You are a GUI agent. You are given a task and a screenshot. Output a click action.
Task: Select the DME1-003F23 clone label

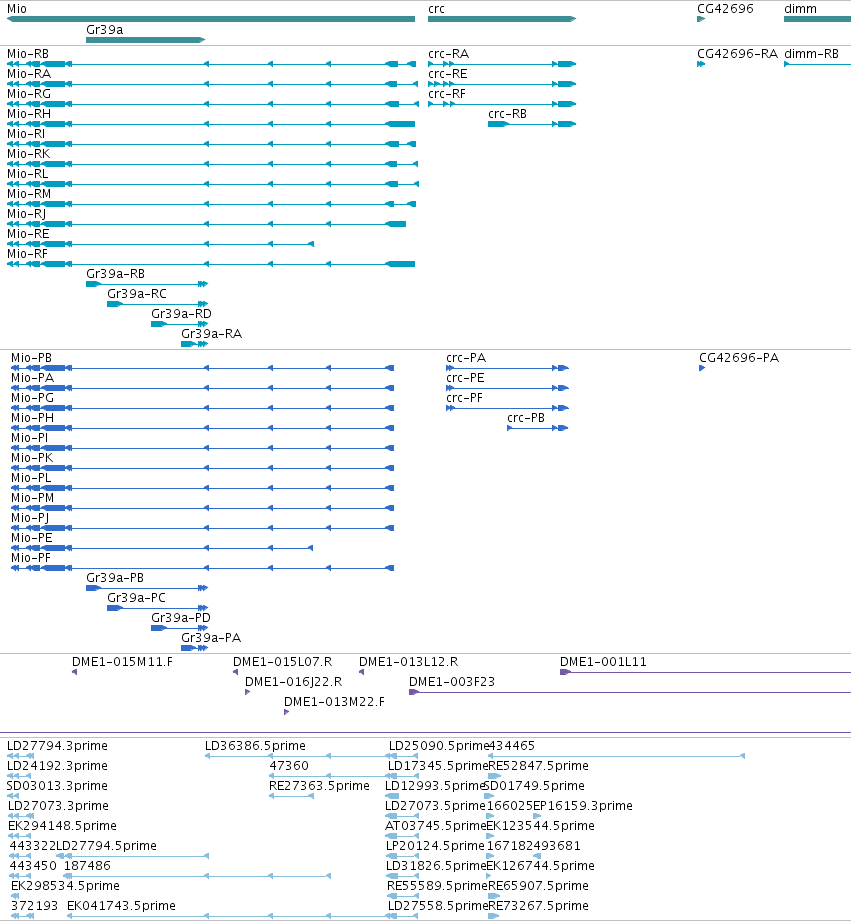point(452,682)
